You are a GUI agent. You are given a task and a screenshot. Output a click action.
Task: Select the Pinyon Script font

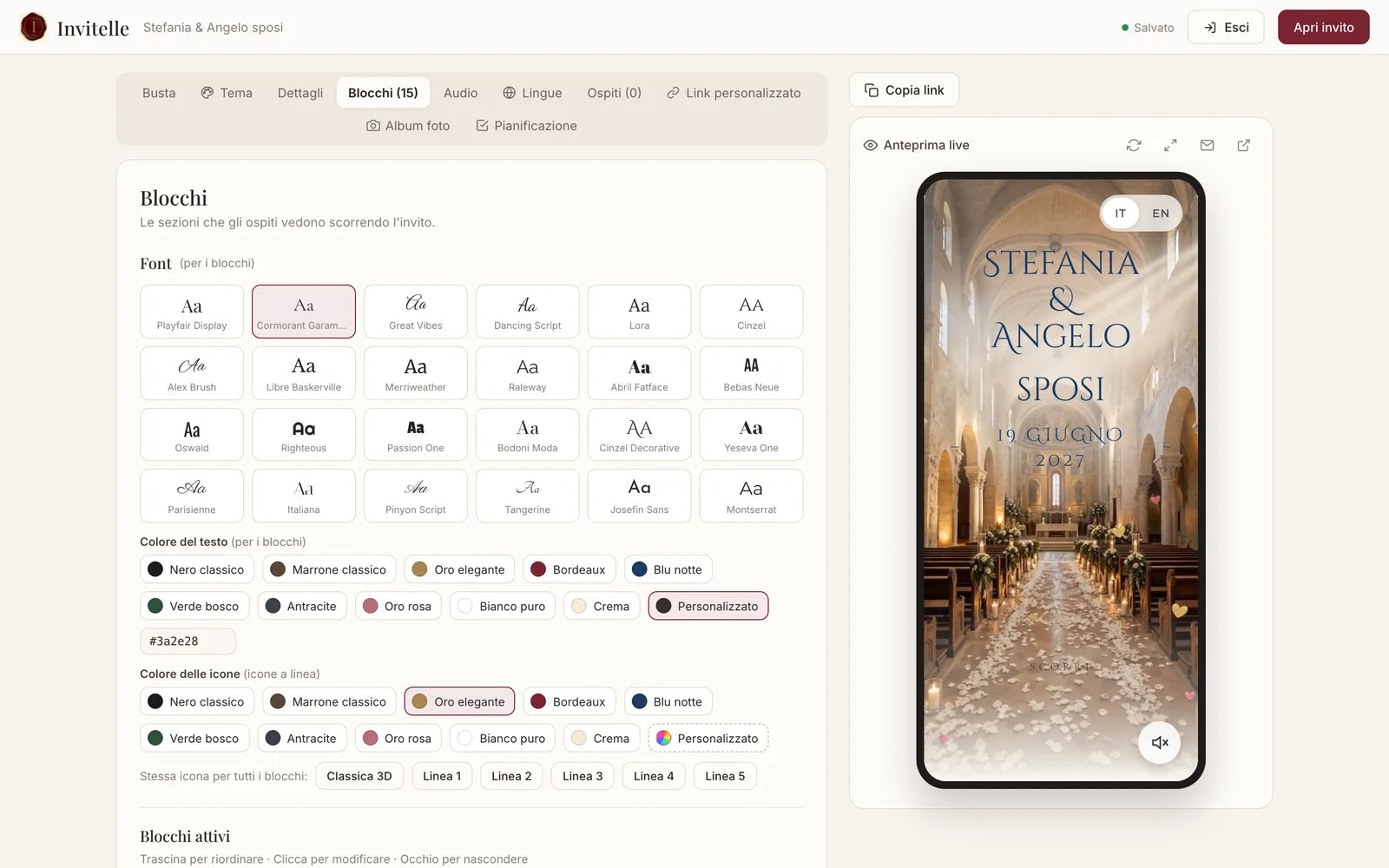pos(416,496)
